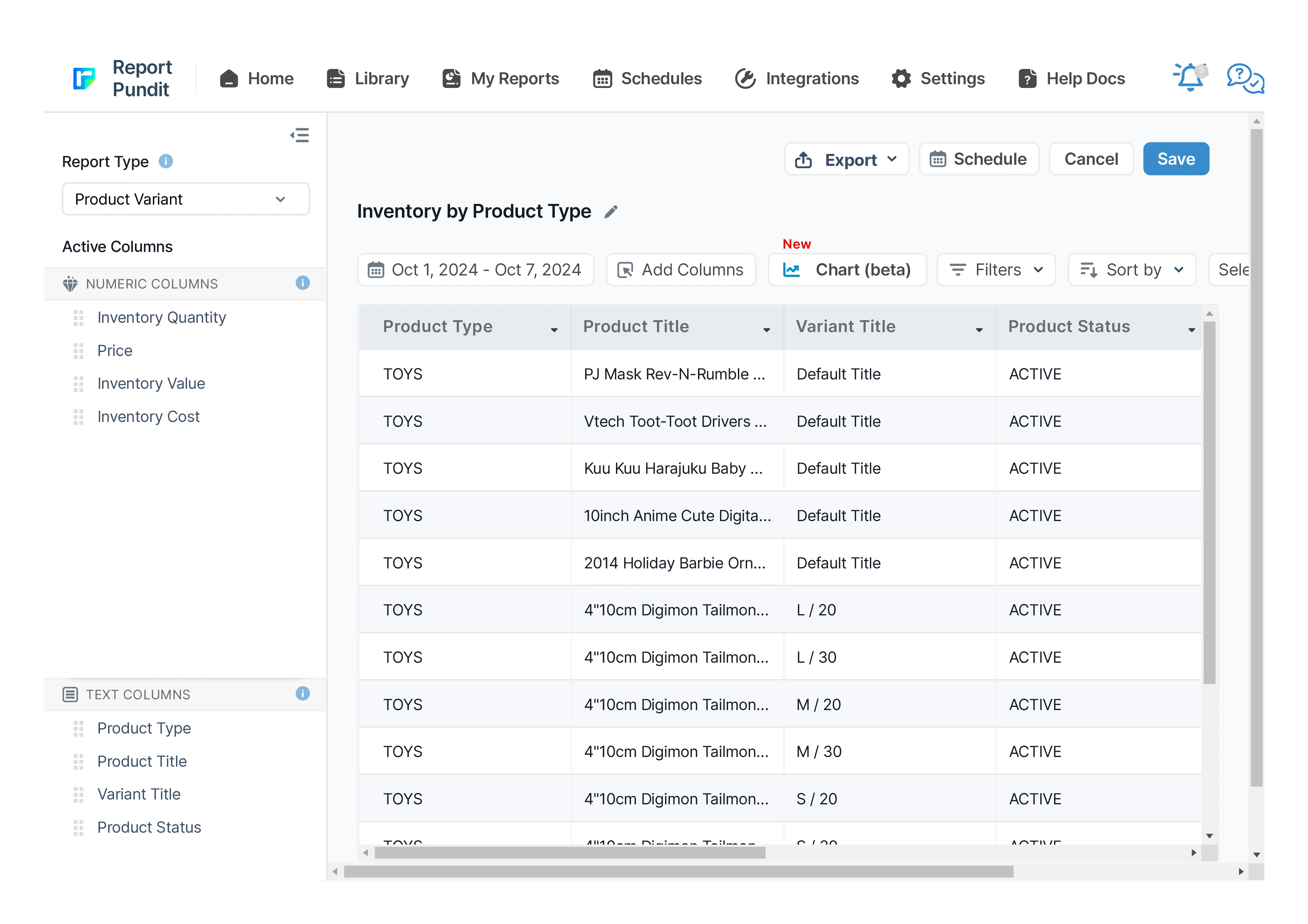The height and width of the screenshot is (924, 1308).
Task: Open the Integrations menu item
Action: pos(796,79)
